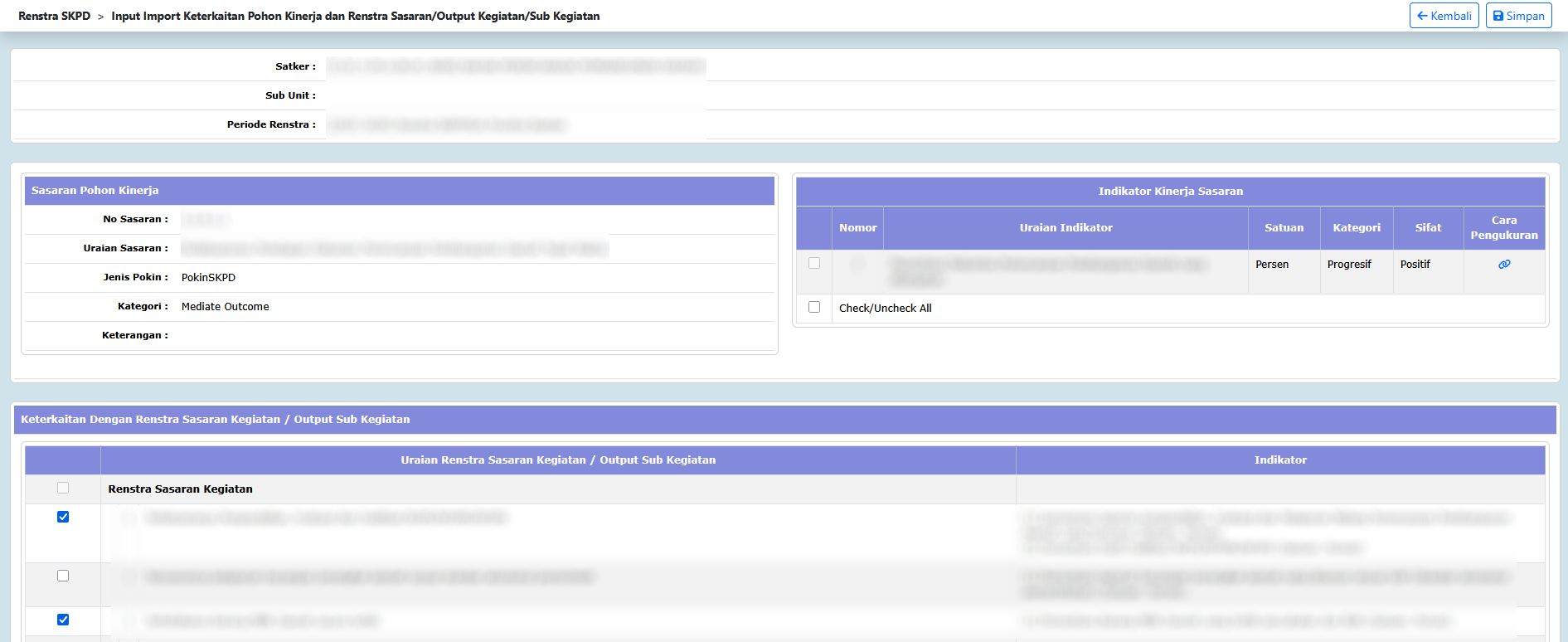Click the back arrow icon on Kembali

[x=1422, y=16]
